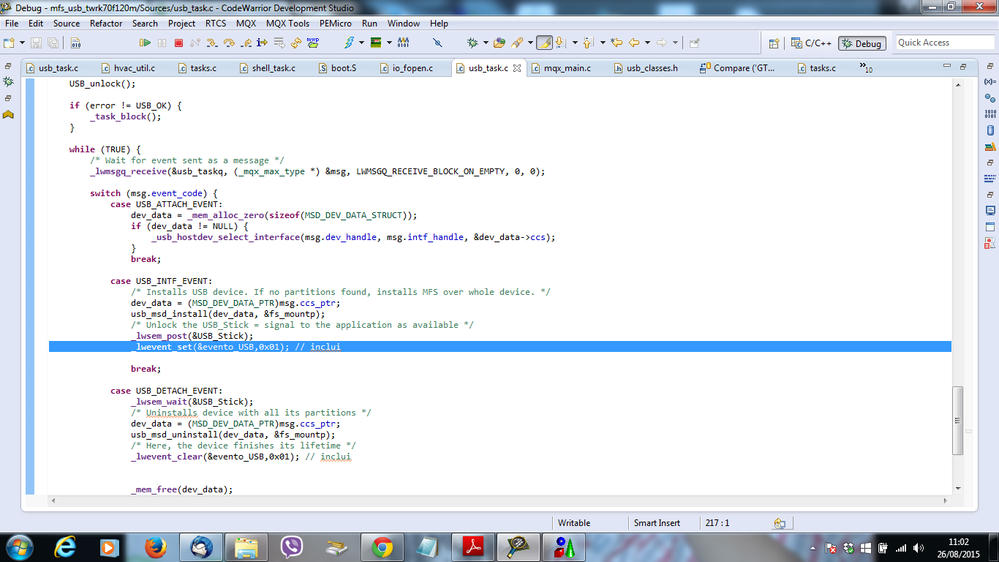999x562 pixels.
Task: Open dropdown next to Previous Annotation icon
Action: (x=602, y=43)
